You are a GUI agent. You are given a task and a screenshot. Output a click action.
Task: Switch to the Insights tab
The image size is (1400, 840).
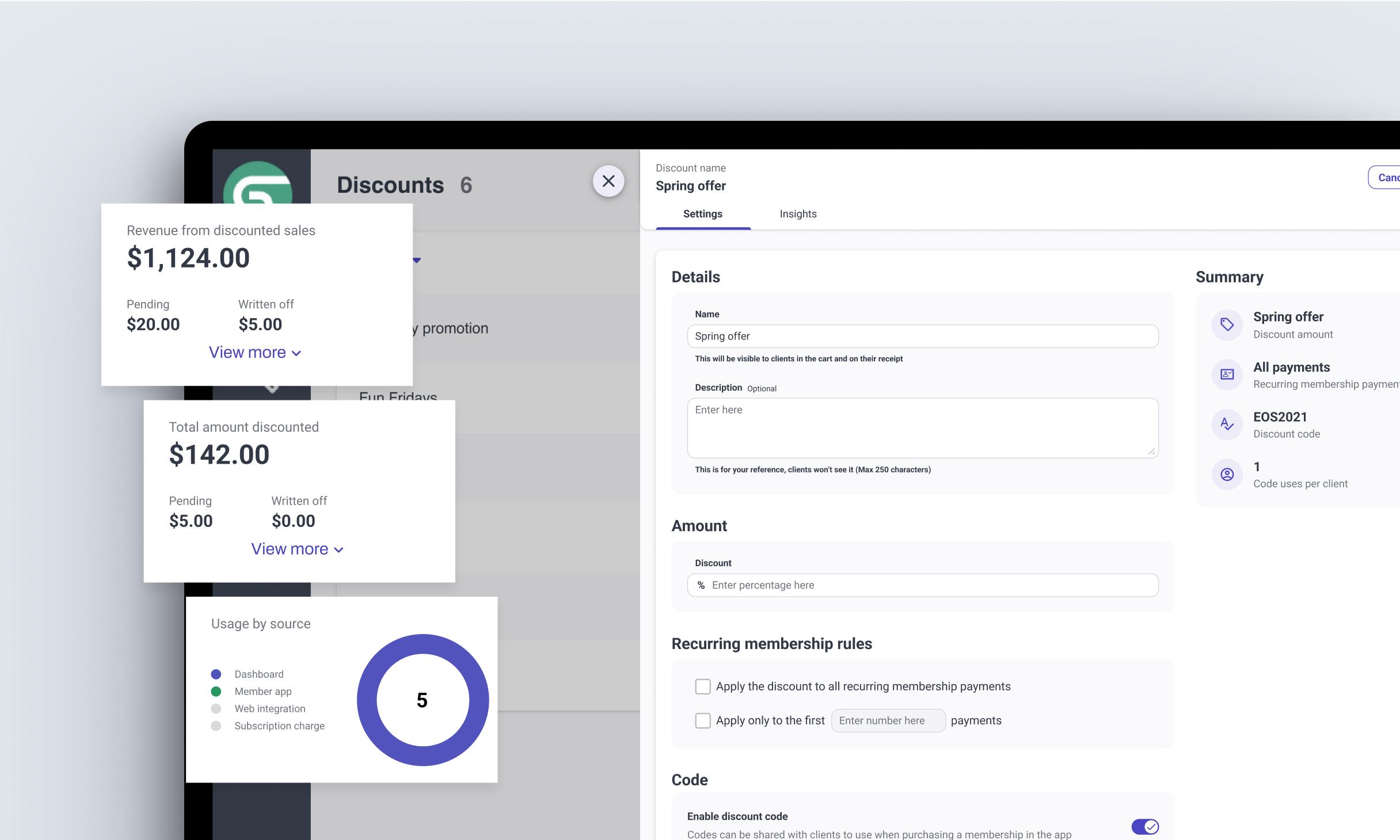(x=798, y=214)
